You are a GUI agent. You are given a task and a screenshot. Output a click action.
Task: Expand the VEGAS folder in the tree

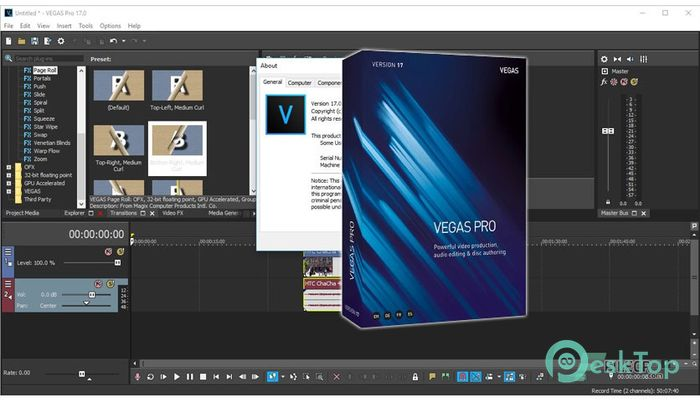pos(8,191)
